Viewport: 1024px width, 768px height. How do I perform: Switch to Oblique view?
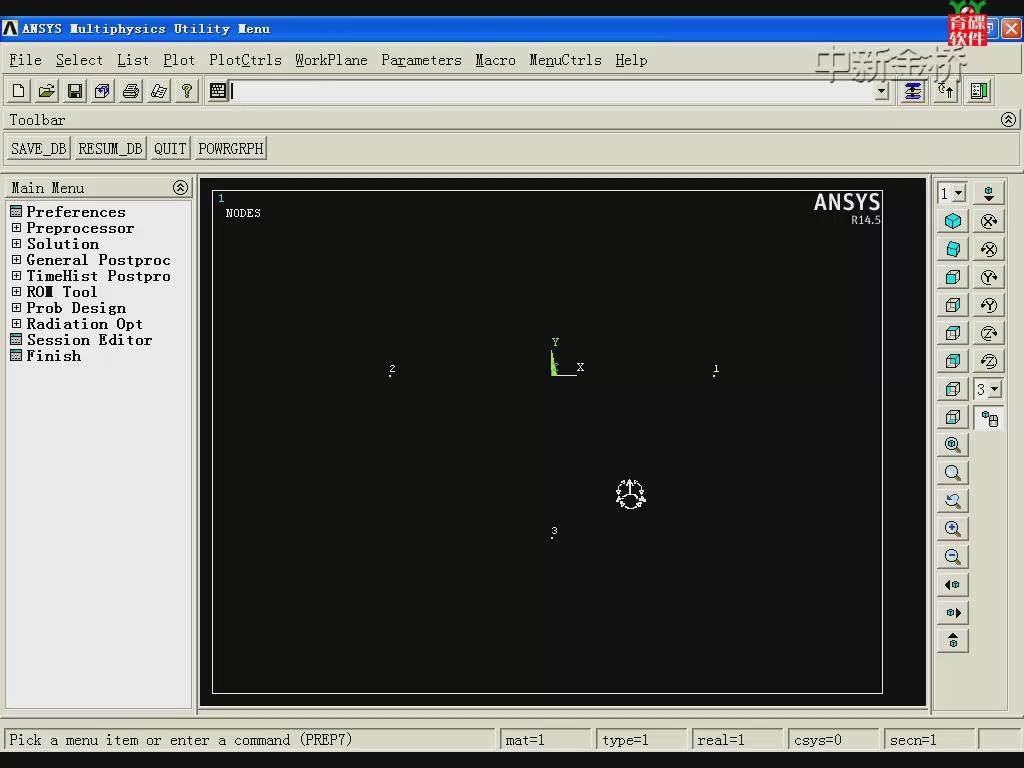pos(953,249)
